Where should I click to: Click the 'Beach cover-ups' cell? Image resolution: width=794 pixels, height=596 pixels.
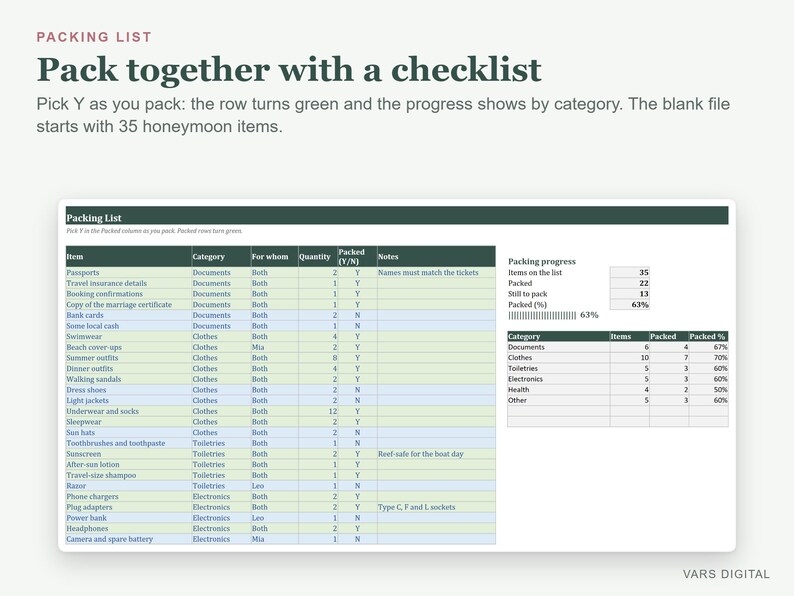pos(129,347)
